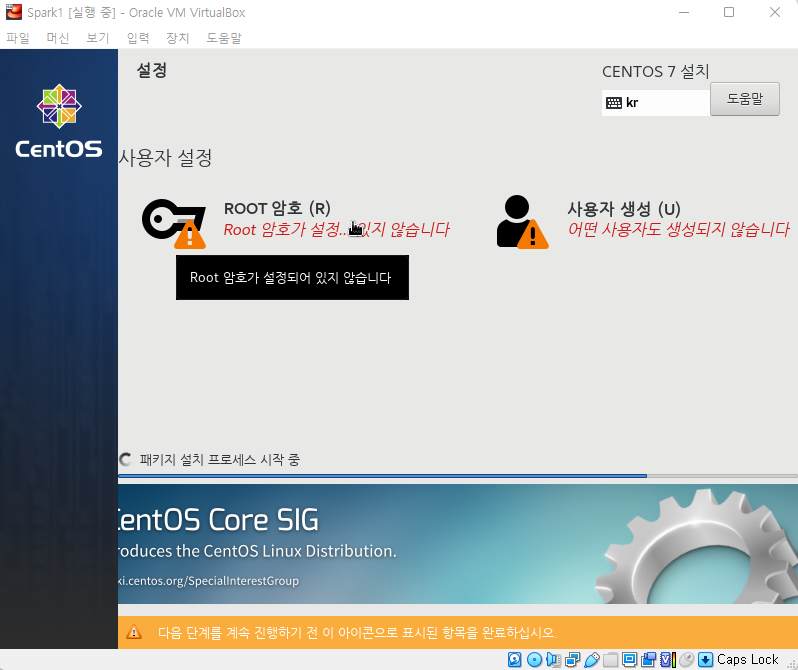This screenshot has height=670, width=798.
Task: Click the audio status icon
Action: click(553, 660)
